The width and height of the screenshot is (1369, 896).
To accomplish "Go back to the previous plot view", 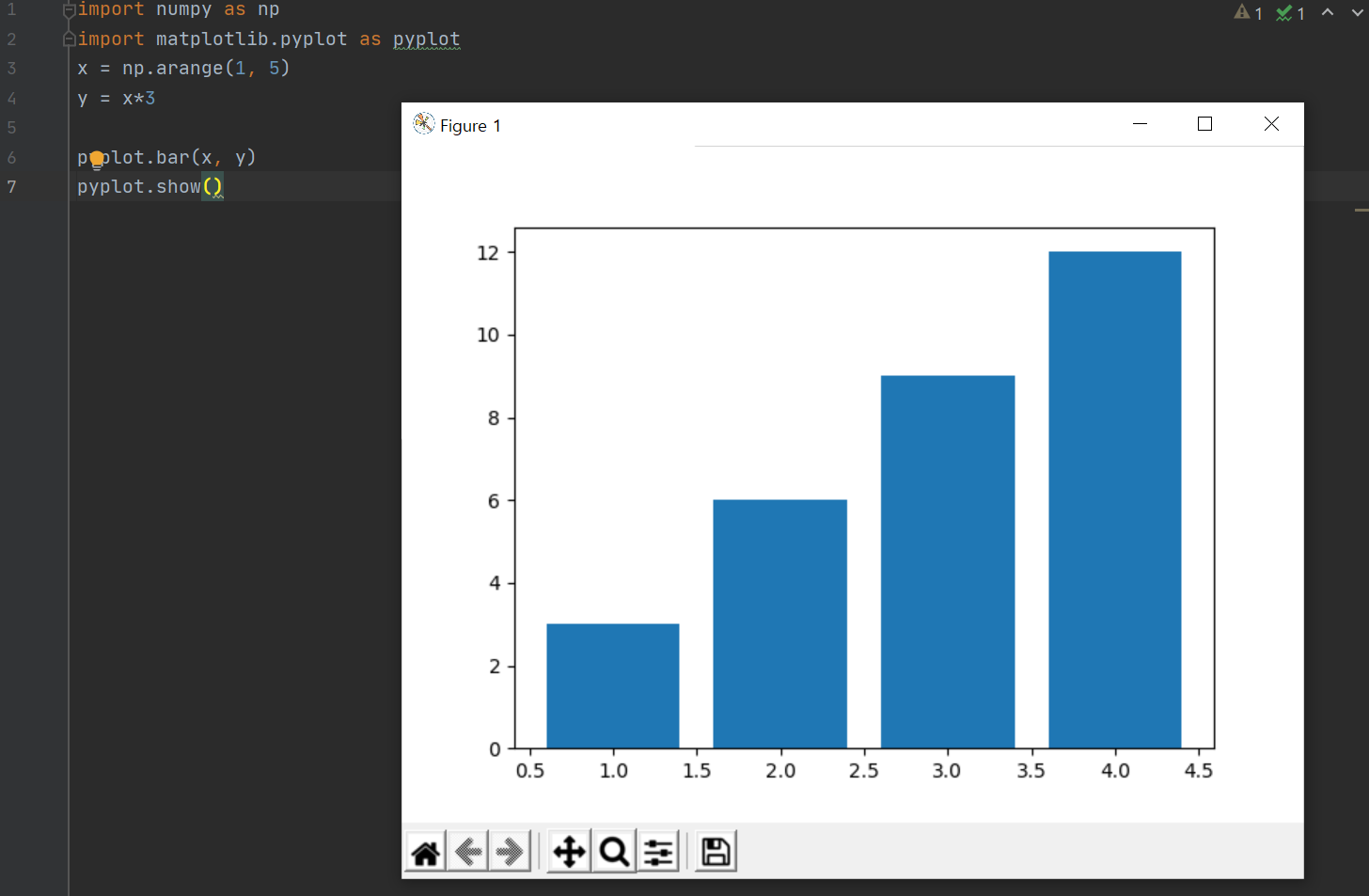I will [x=468, y=853].
